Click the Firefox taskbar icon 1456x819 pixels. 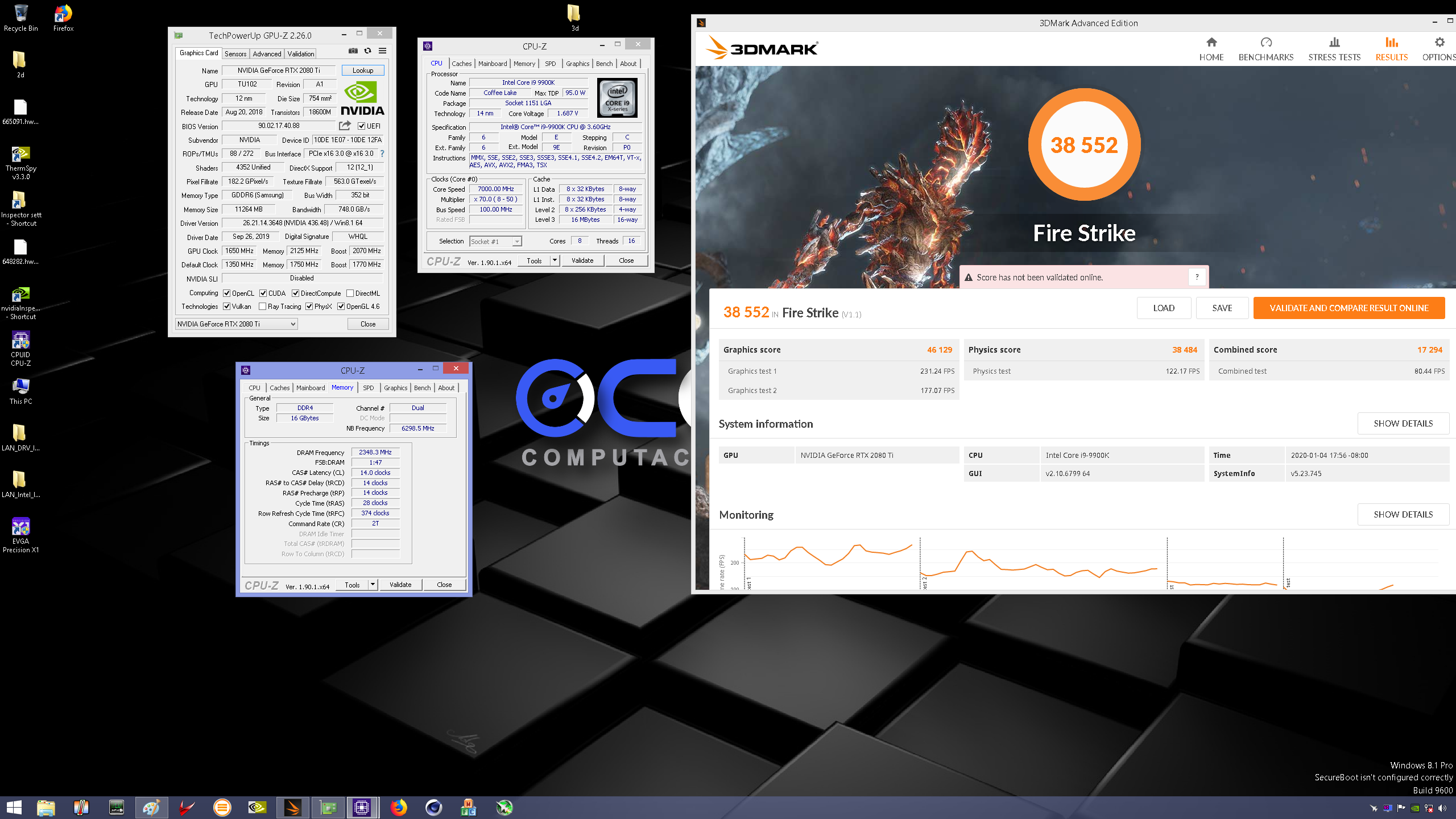[x=399, y=808]
